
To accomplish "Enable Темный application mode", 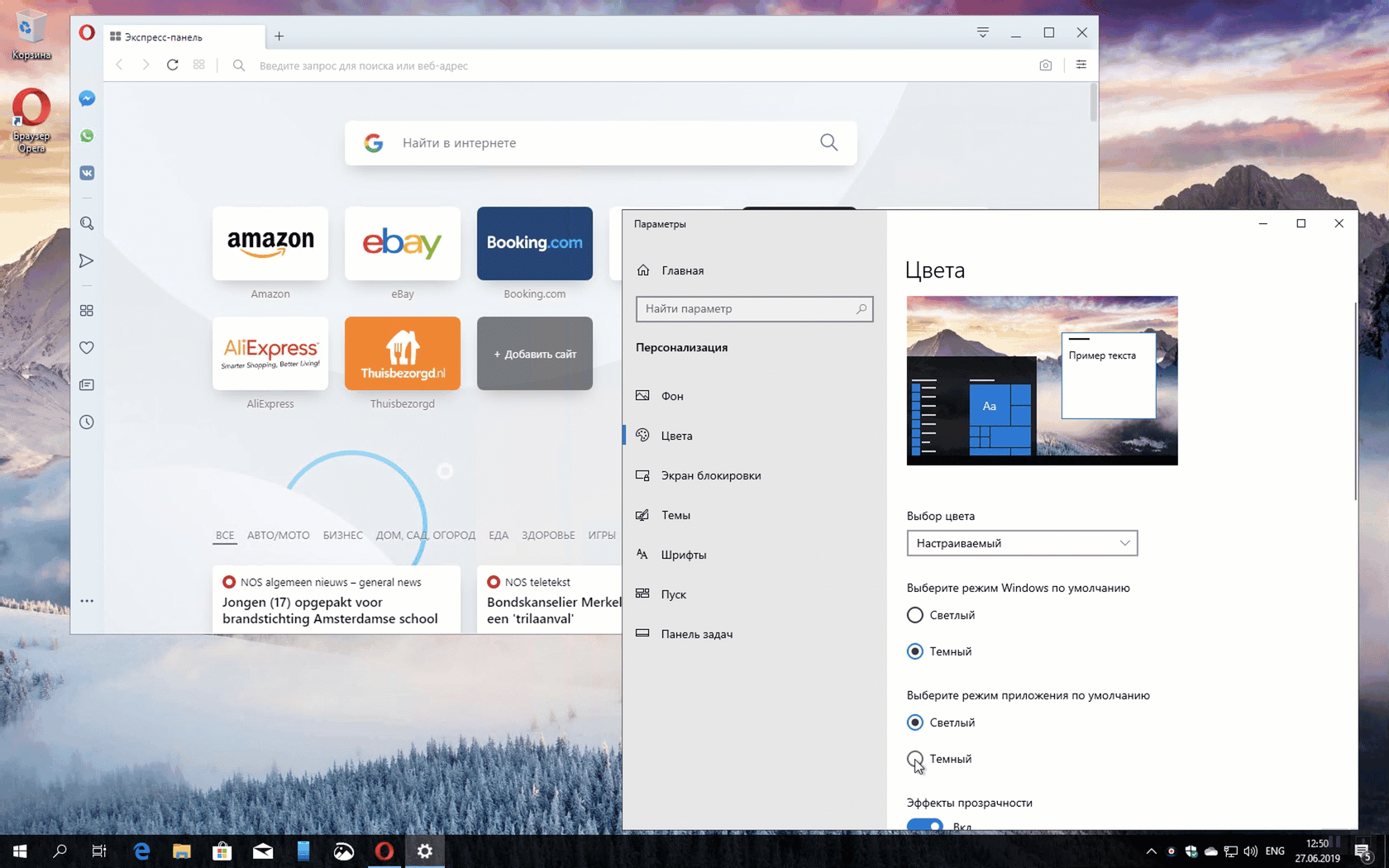I will 914,758.
